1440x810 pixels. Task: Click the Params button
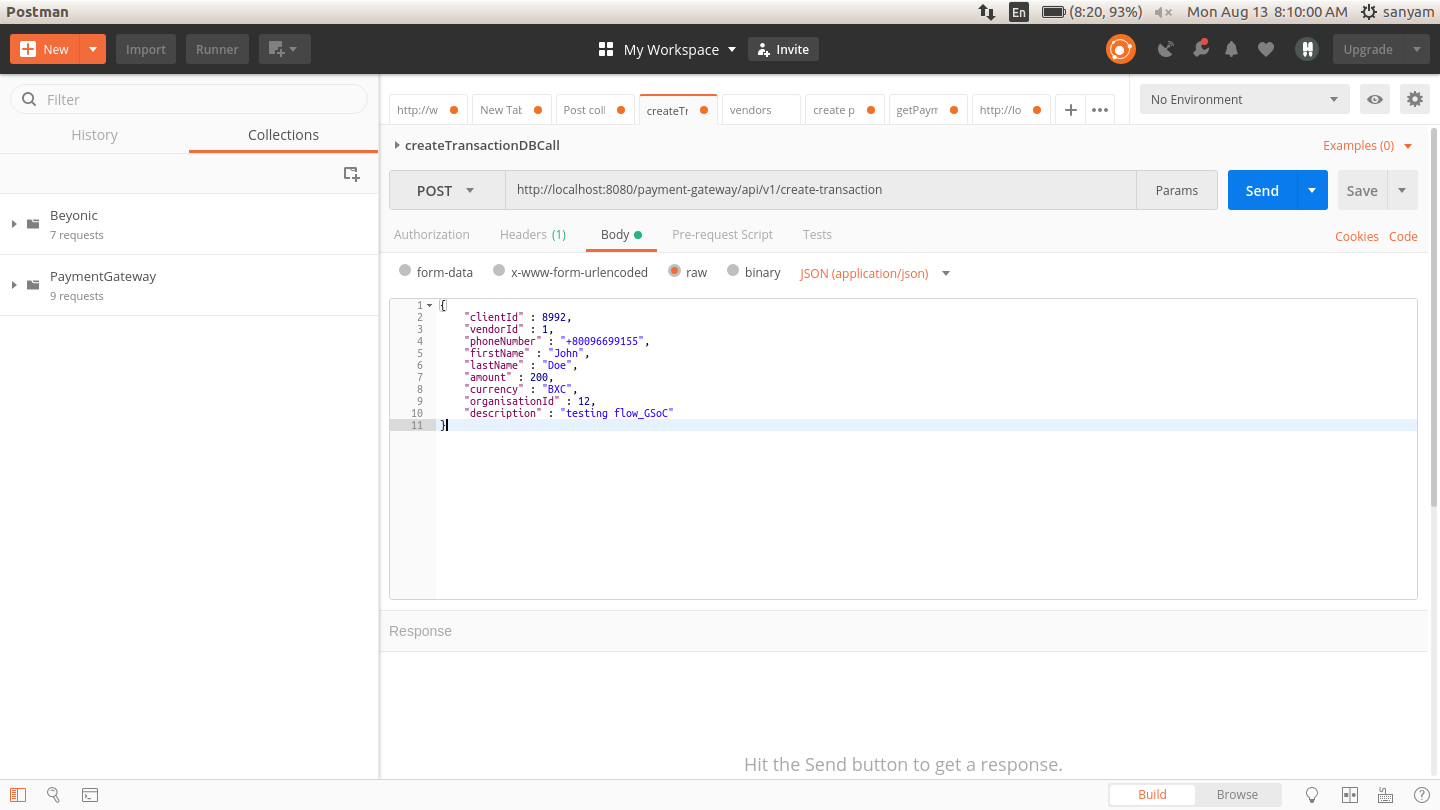tap(1177, 190)
